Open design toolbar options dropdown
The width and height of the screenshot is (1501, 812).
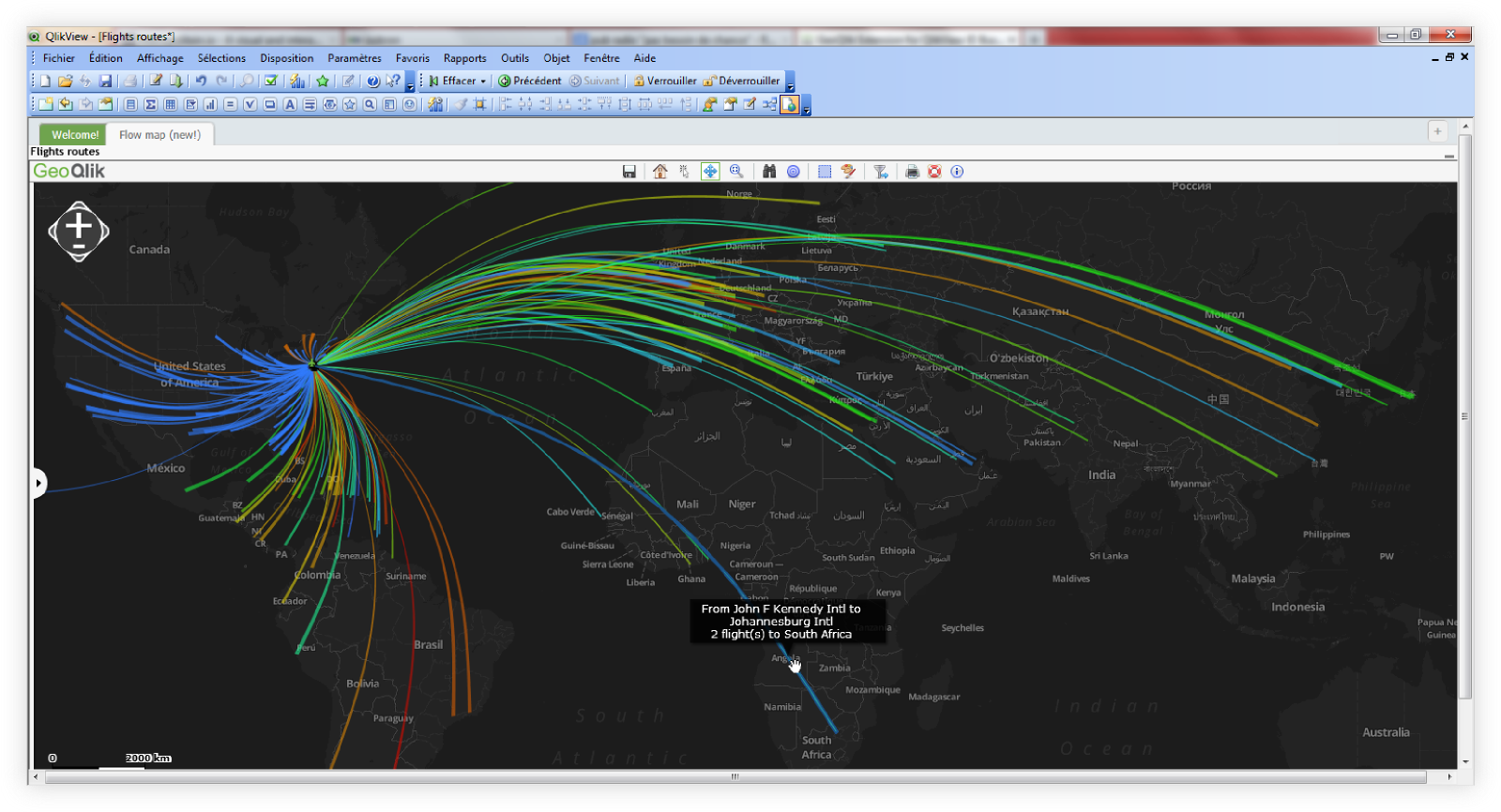click(806, 106)
